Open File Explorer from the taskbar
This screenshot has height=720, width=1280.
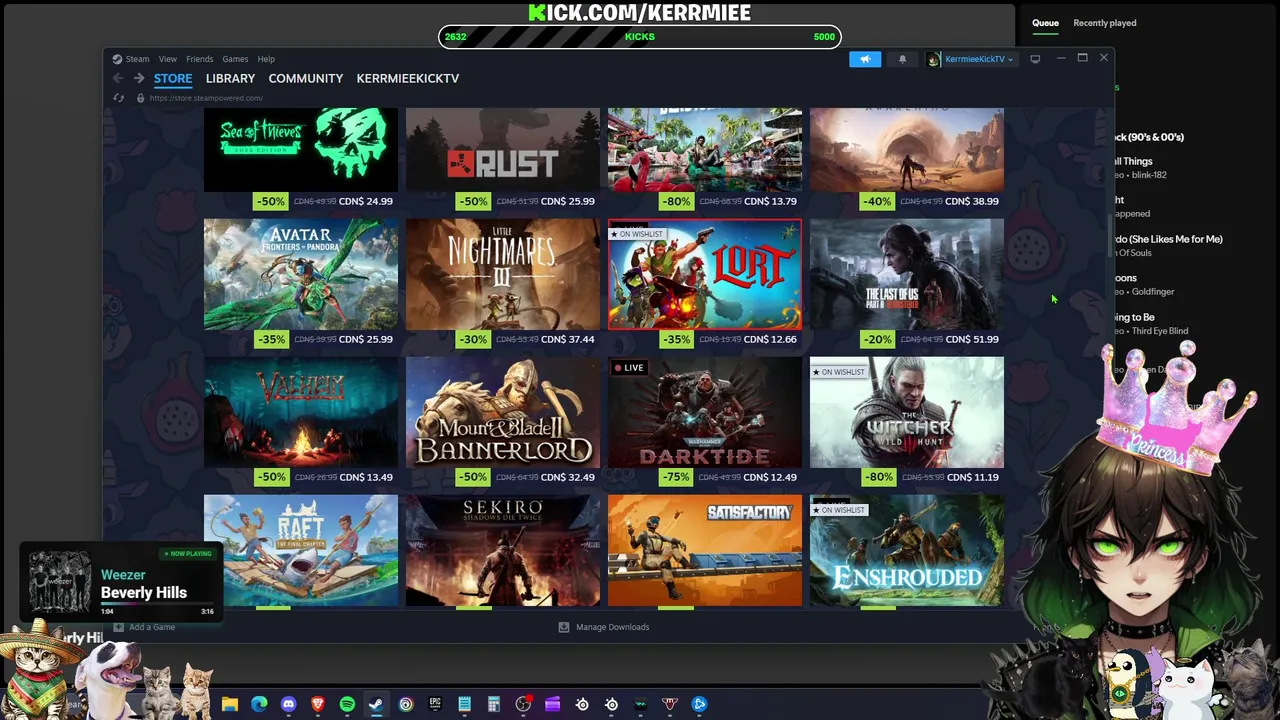(x=230, y=704)
